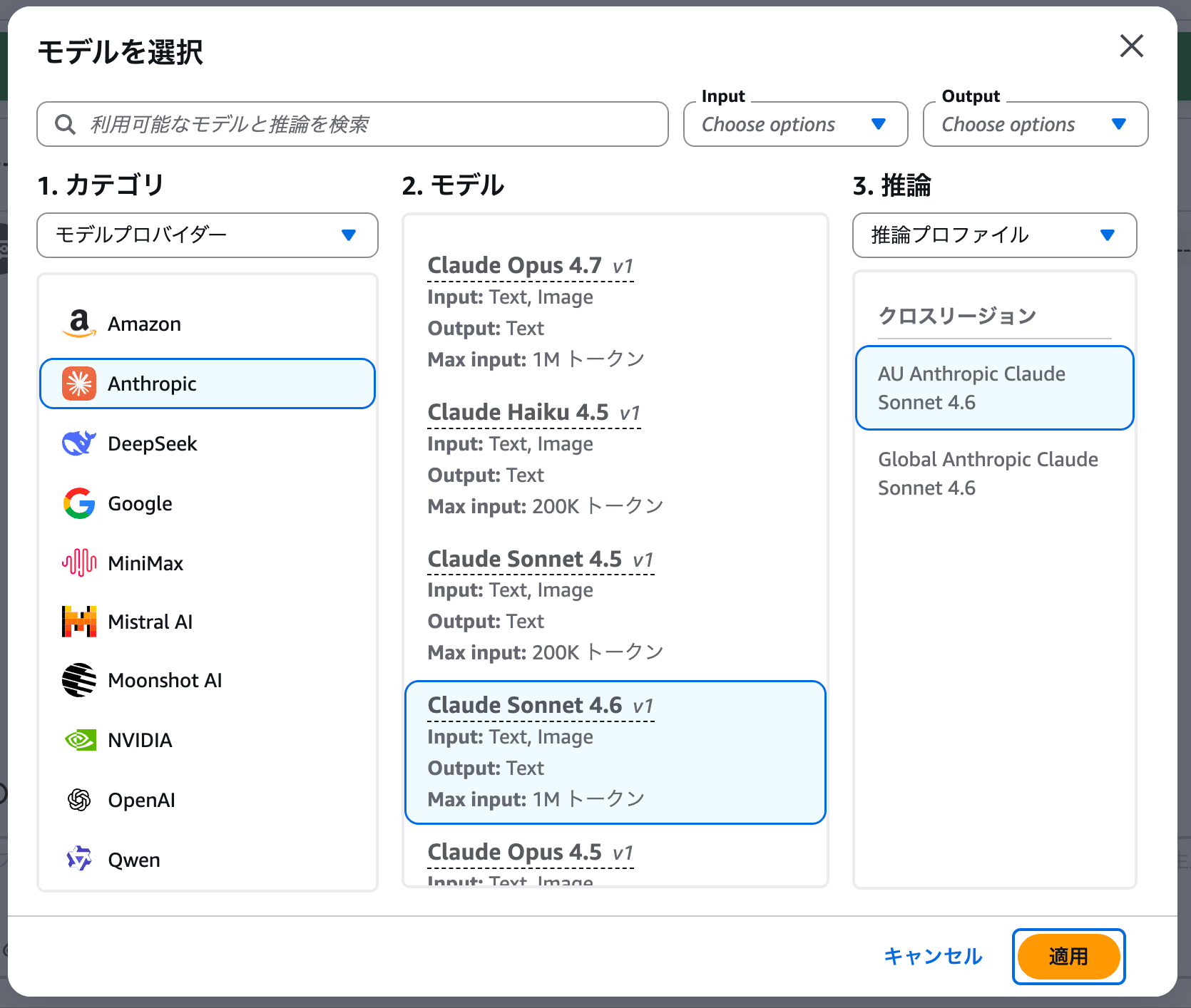Click Output: Text under Claude Opus 4.7
The image size is (1191, 1008).
tap(486, 328)
